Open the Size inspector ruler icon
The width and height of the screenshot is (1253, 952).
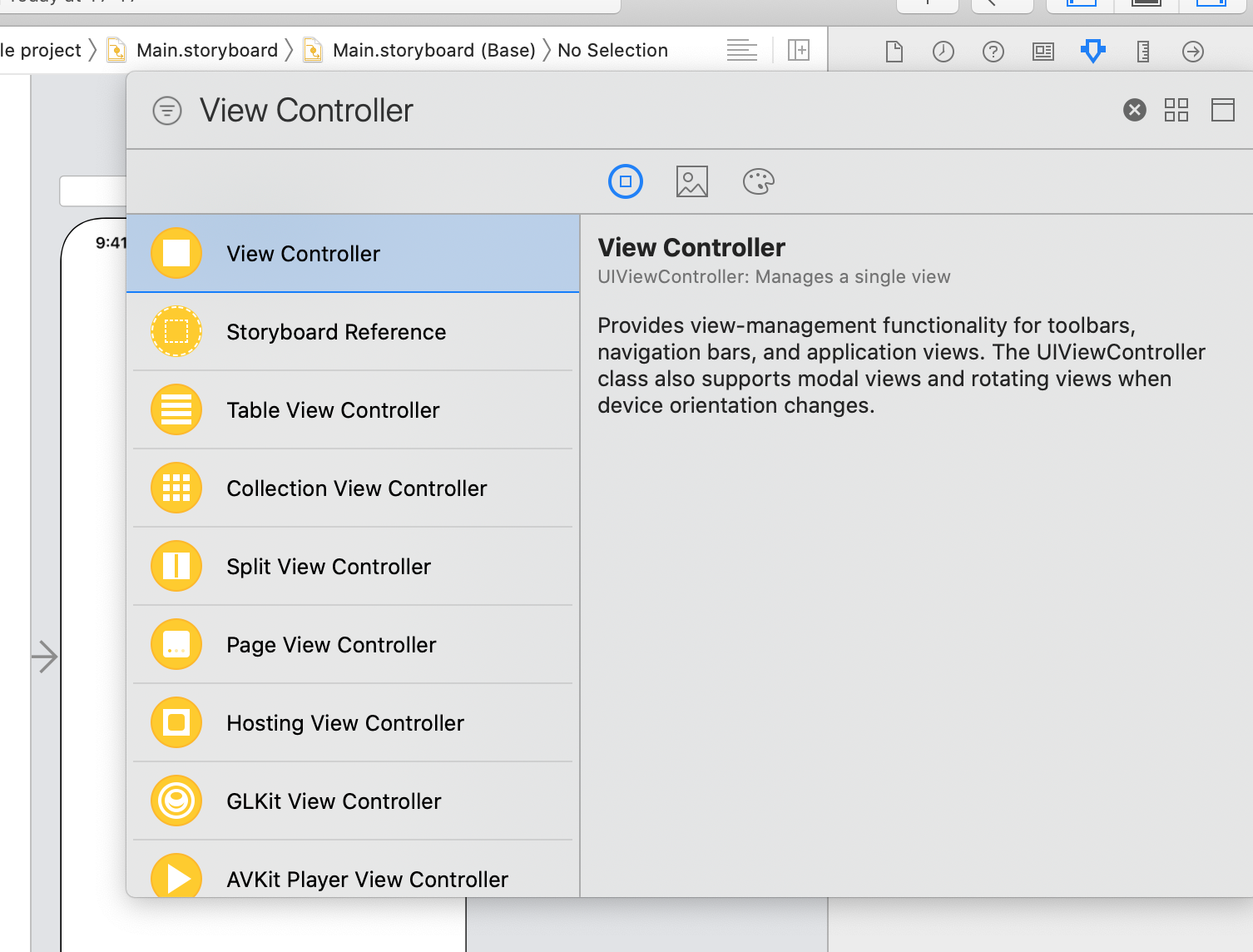coord(1142,51)
